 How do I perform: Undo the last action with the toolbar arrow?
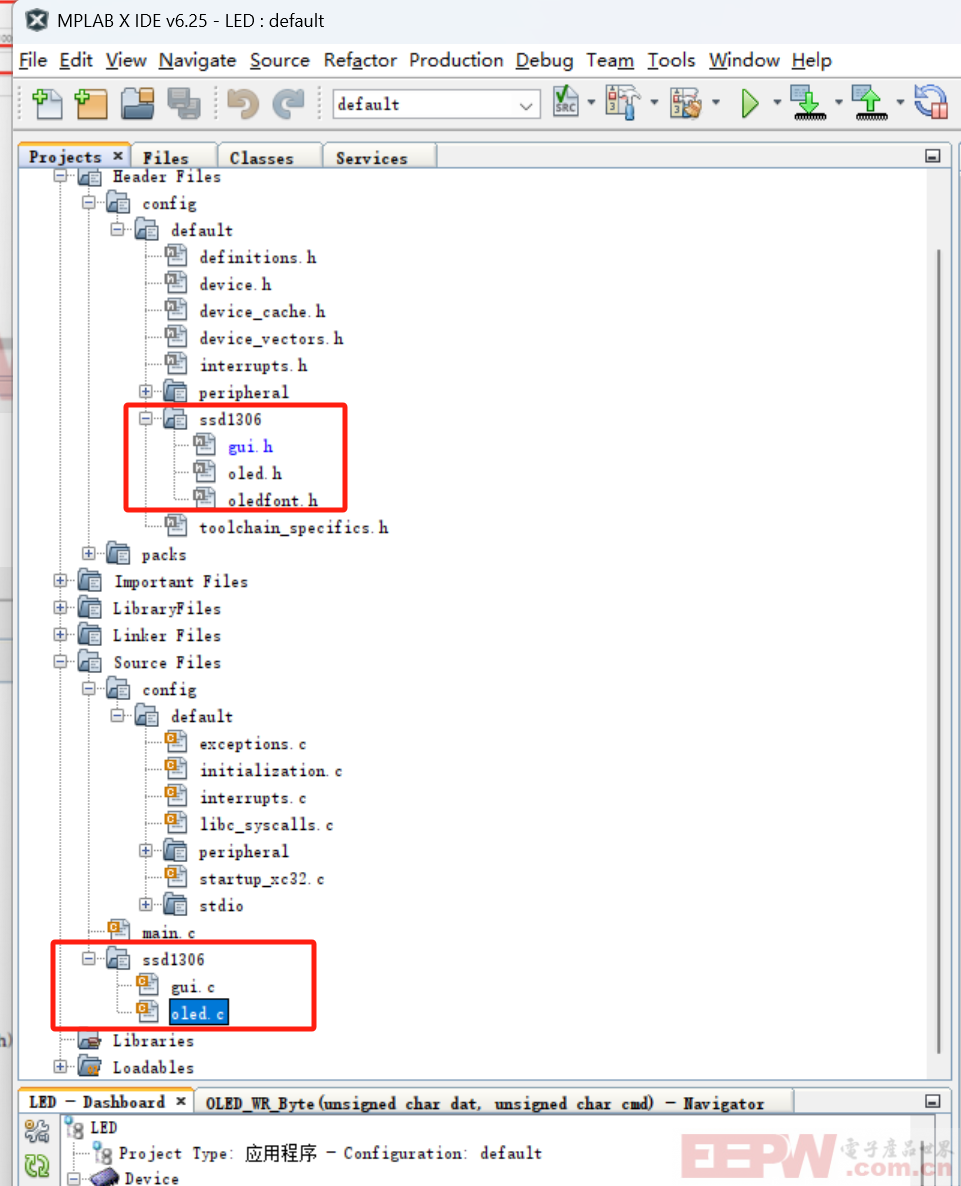[x=243, y=104]
